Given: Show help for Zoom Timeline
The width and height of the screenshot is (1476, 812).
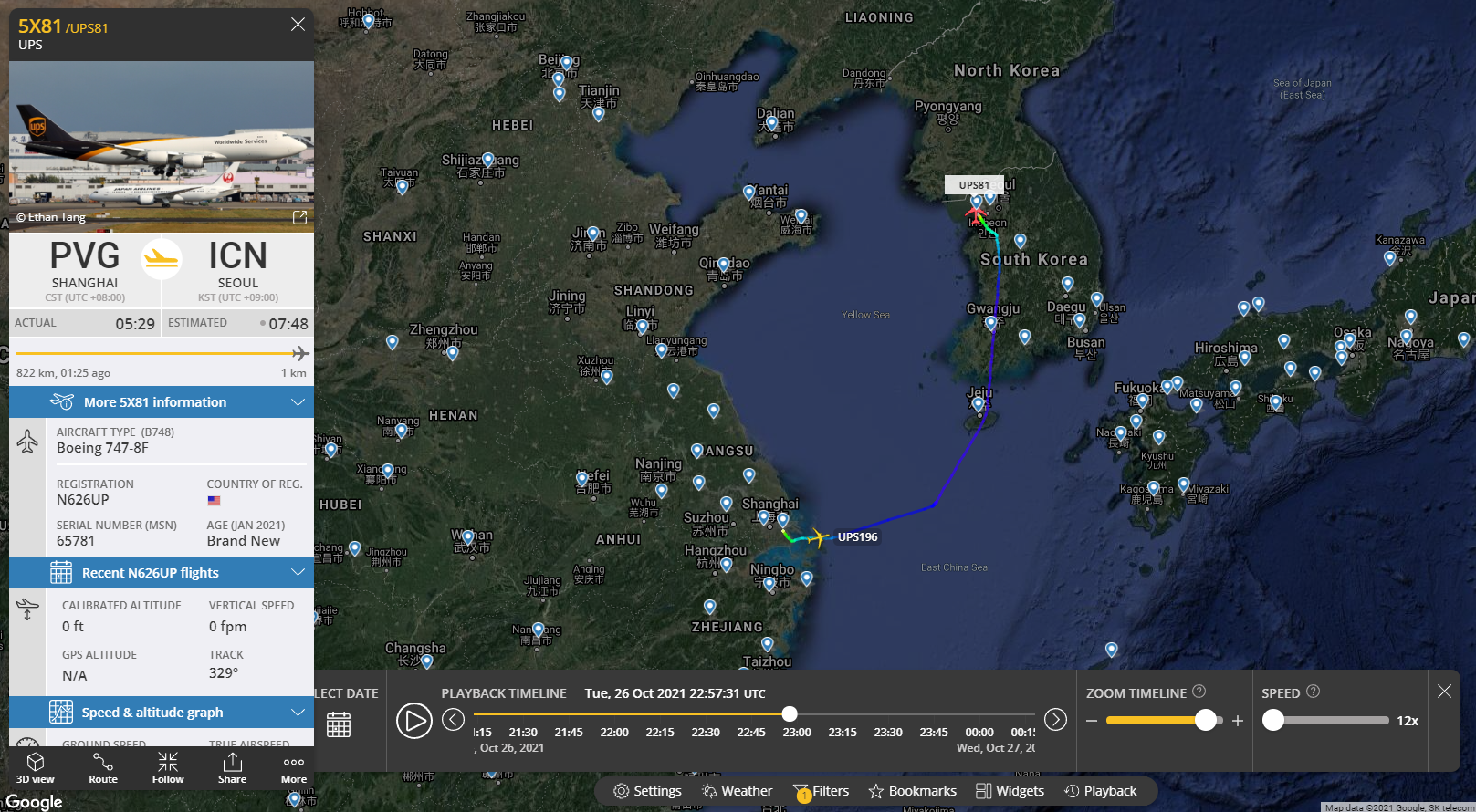Looking at the screenshot, I should pos(1199,692).
